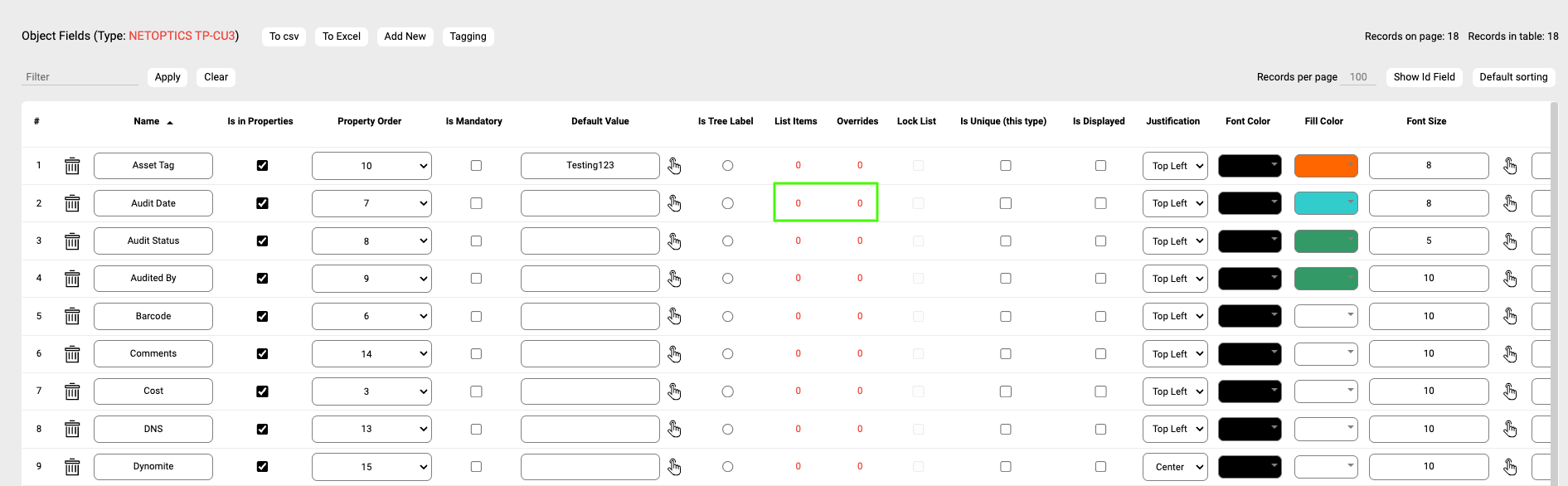The width and height of the screenshot is (1568, 486).
Task: Click hand icon after Cost row font size
Action: [x=1510, y=391]
